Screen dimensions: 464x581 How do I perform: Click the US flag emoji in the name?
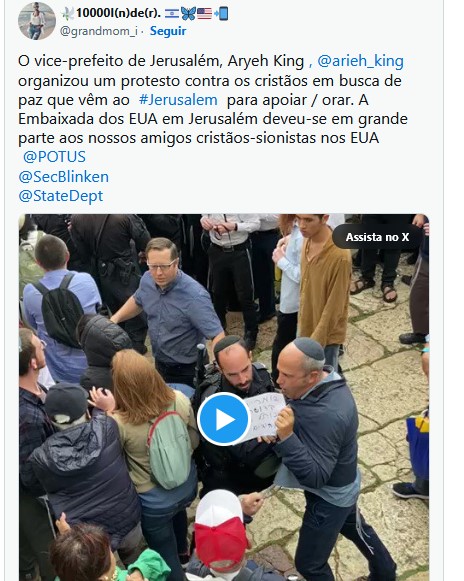(204, 14)
